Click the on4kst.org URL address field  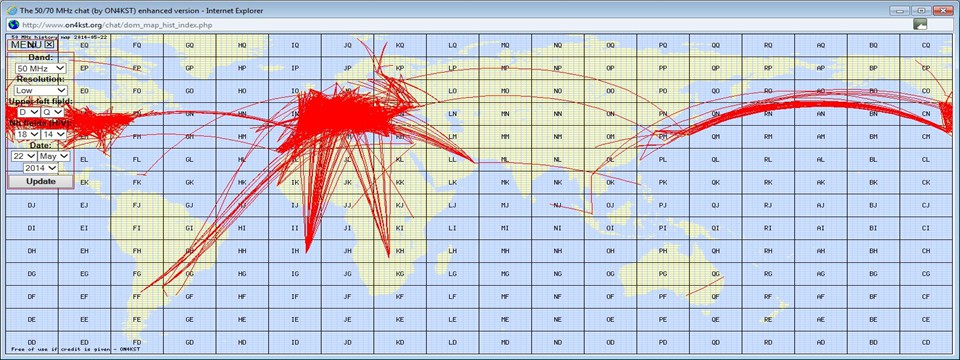(465, 25)
